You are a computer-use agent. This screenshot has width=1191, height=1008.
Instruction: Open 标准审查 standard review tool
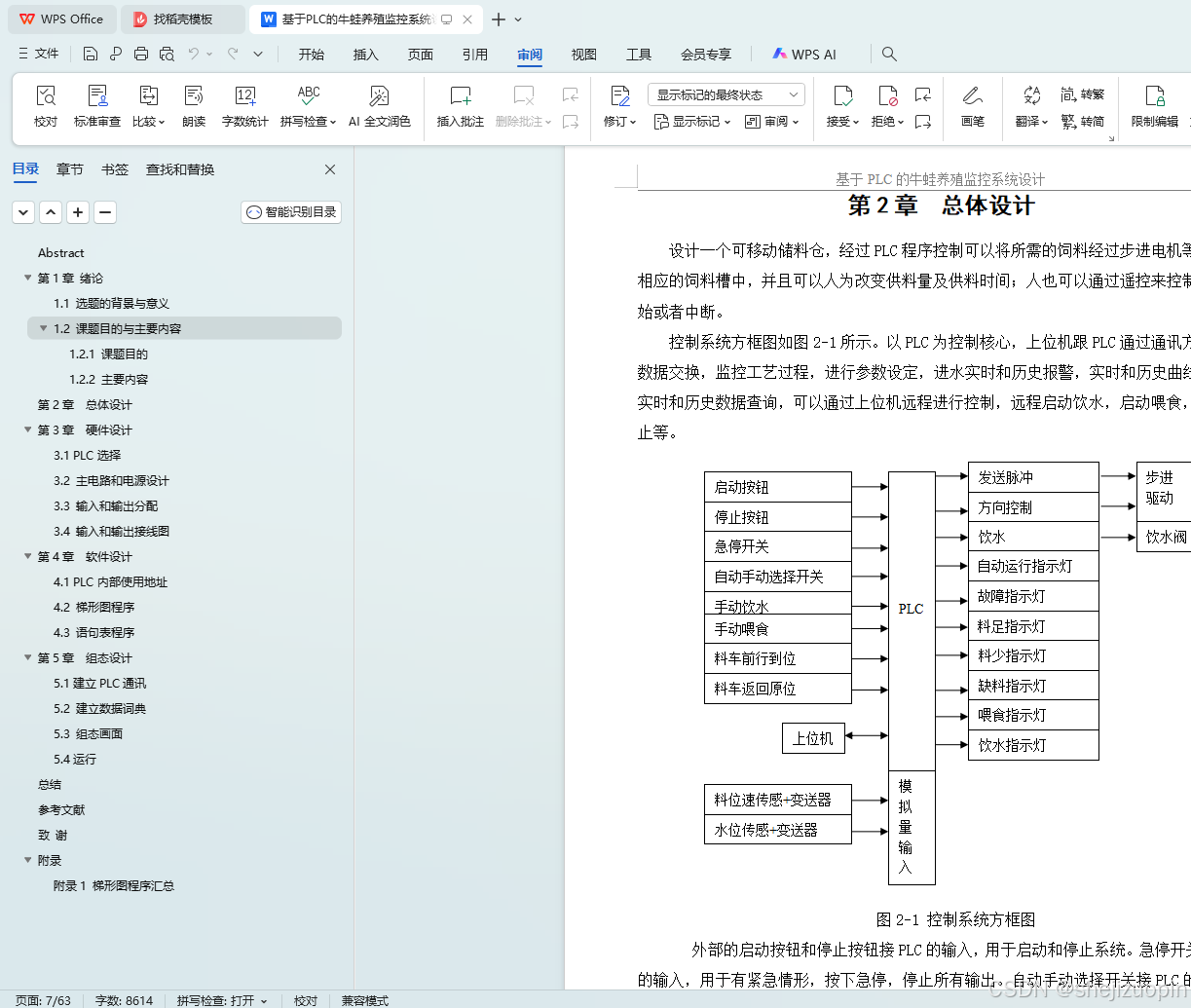point(97,106)
